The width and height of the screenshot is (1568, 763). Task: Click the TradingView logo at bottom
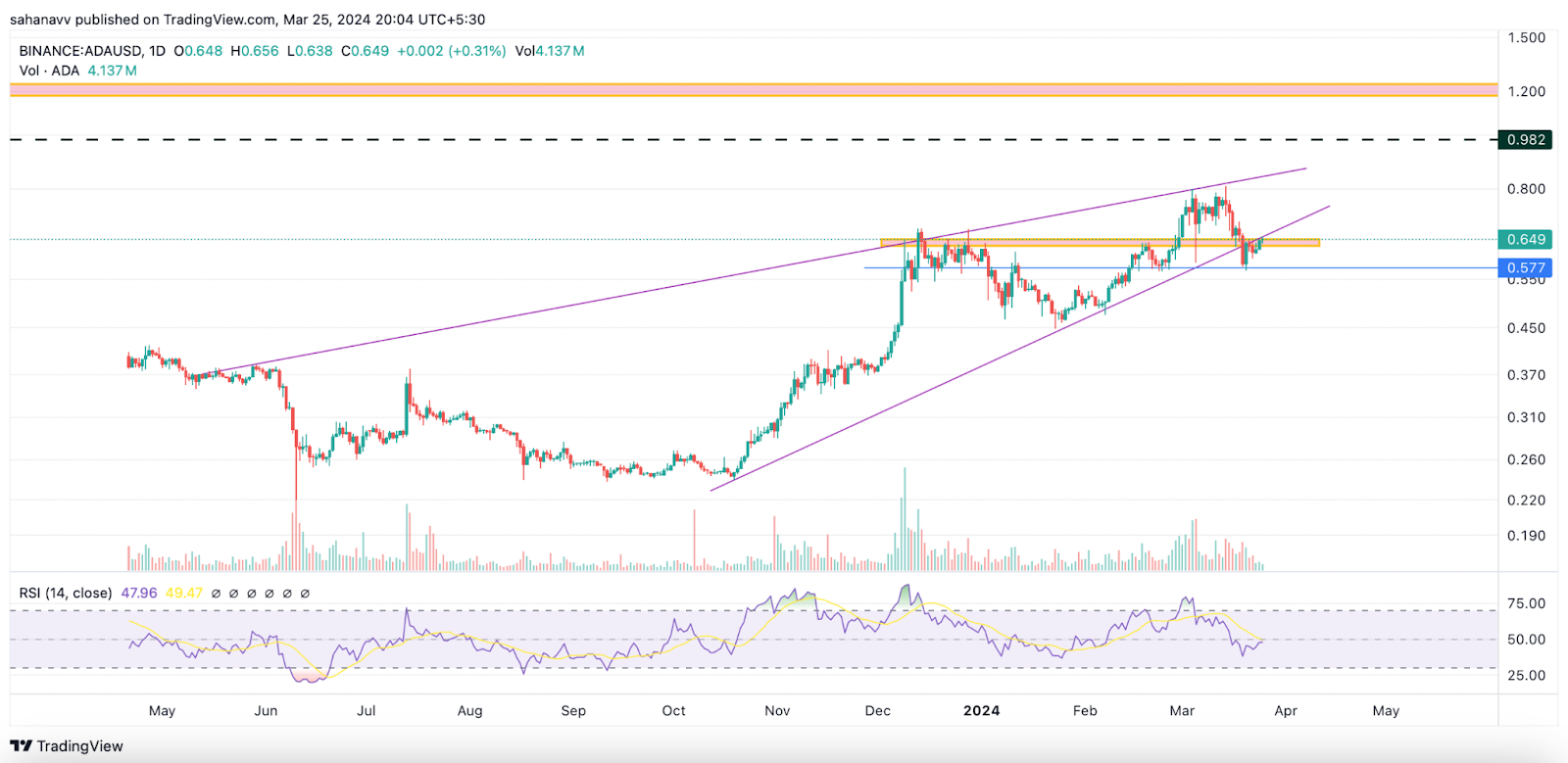(x=67, y=746)
